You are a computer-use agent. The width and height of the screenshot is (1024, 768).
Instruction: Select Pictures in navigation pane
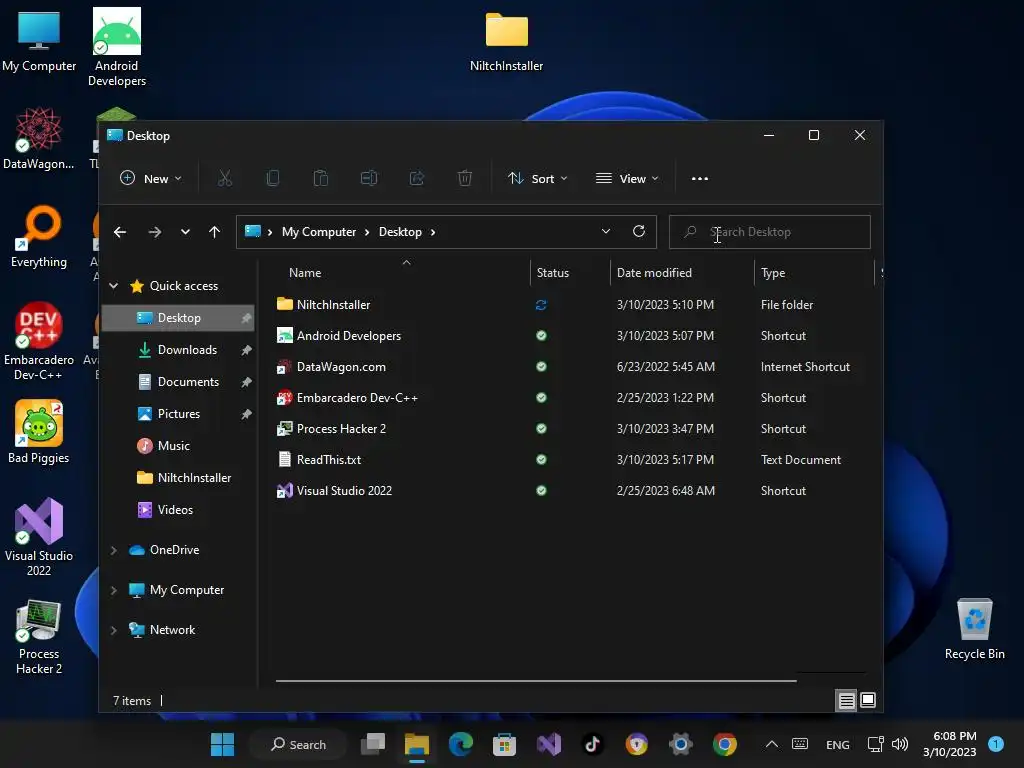click(178, 414)
